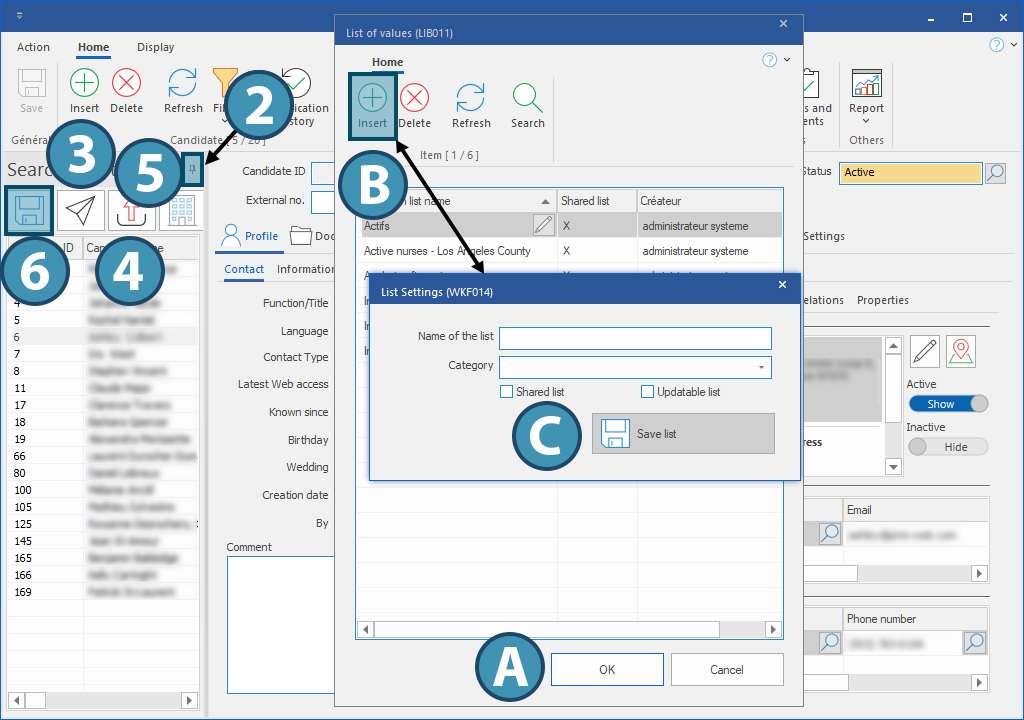Enable the Shared list checkbox
The width and height of the screenshot is (1024, 720).
point(507,392)
